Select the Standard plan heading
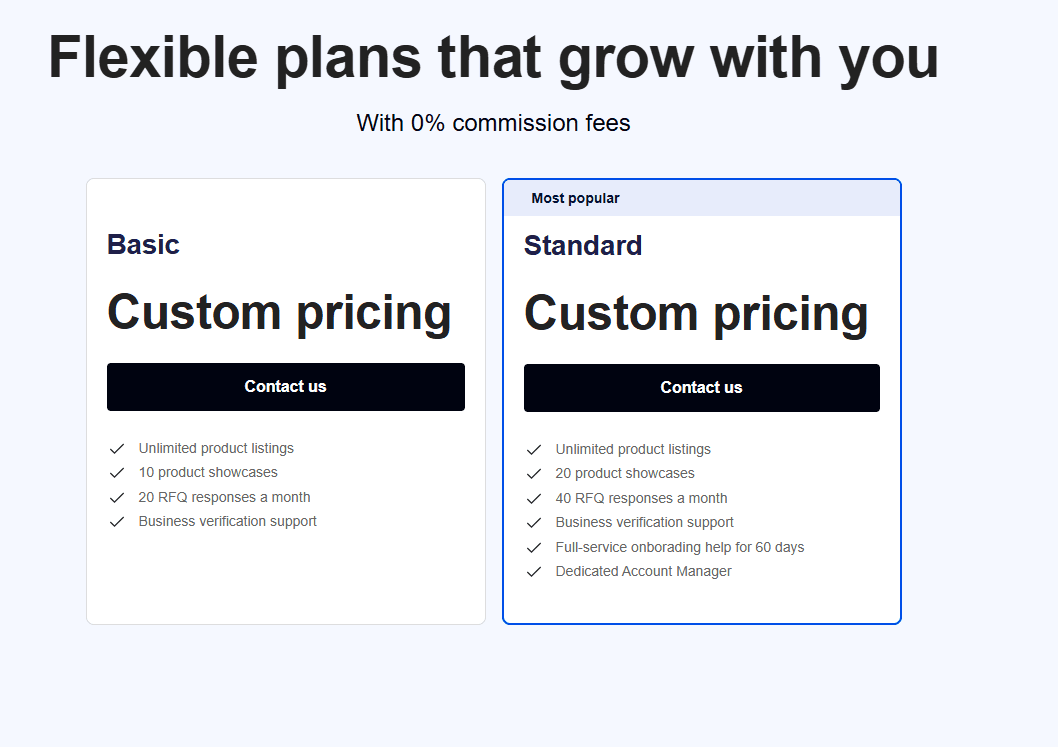This screenshot has height=747, width=1058. (583, 246)
